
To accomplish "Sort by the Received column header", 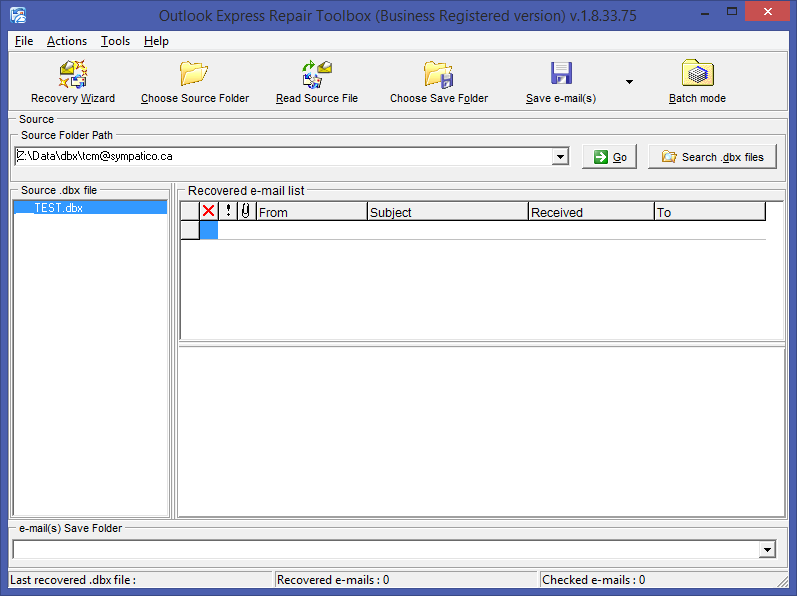I will pos(592,211).
